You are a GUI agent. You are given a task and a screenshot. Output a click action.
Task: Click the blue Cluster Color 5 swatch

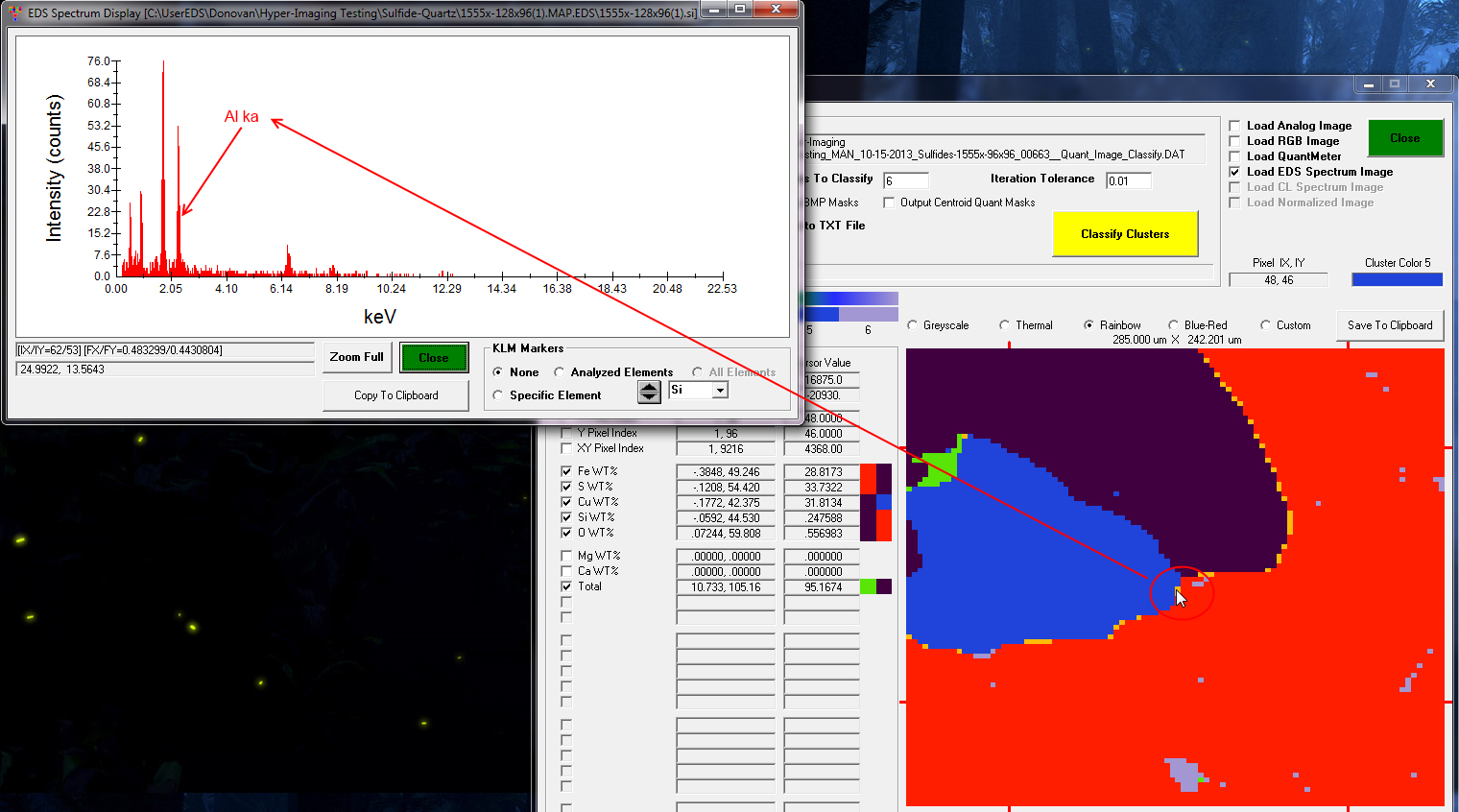[1397, 280]
